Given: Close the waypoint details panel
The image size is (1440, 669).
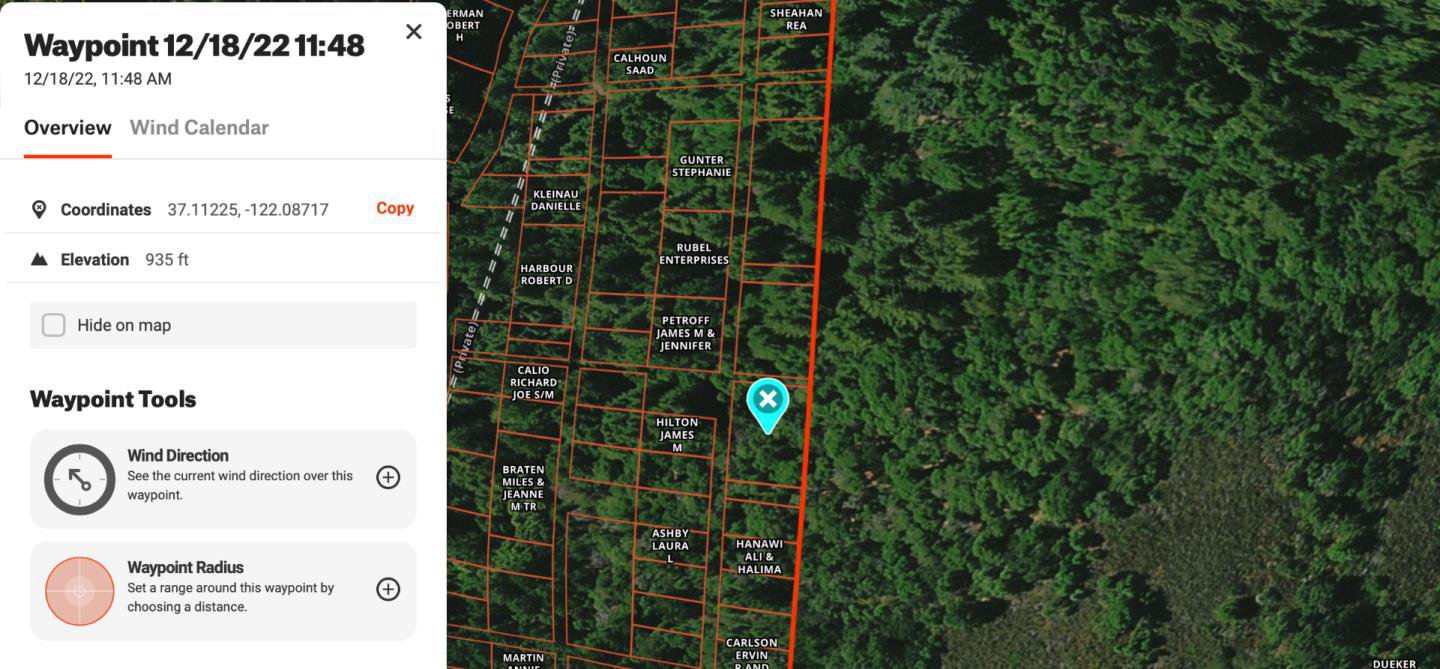Looking at the screenshot, I should pyautogui.click(x=413, y=32).
